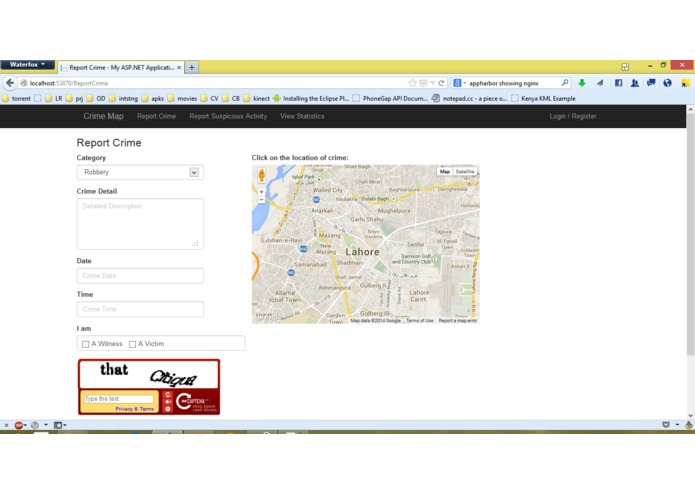
Task: Click the tab groups icon in the title bar
Action: tap(625, 67)
